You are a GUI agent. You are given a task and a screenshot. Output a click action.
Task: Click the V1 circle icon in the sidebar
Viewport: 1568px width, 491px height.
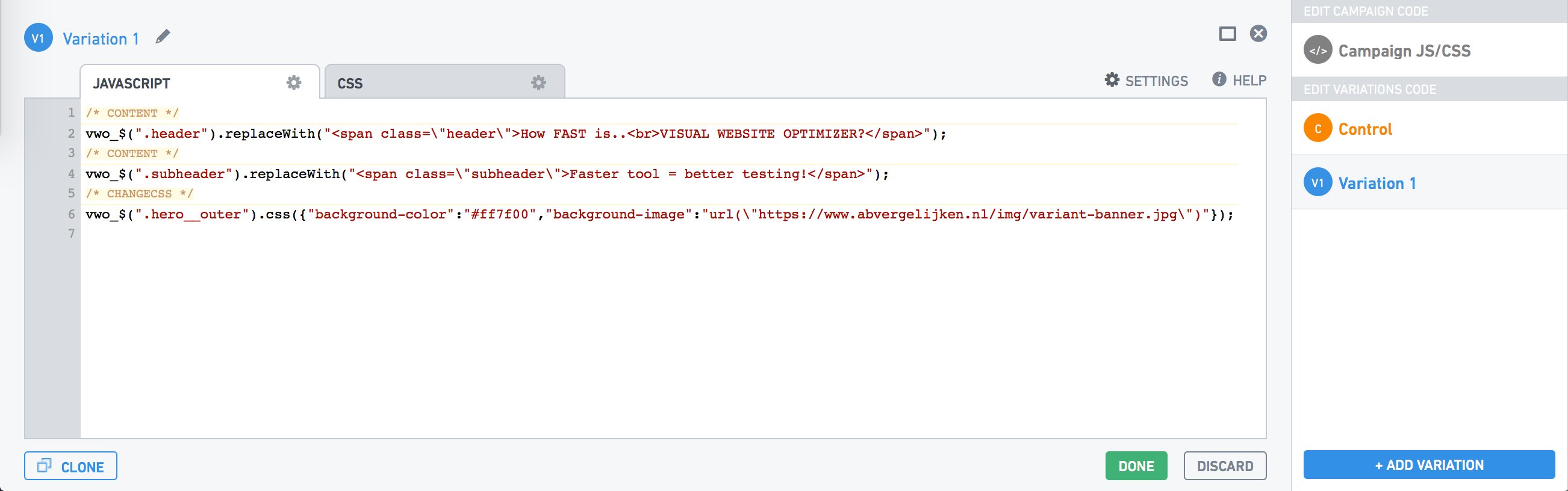[x=1318, y=182]
